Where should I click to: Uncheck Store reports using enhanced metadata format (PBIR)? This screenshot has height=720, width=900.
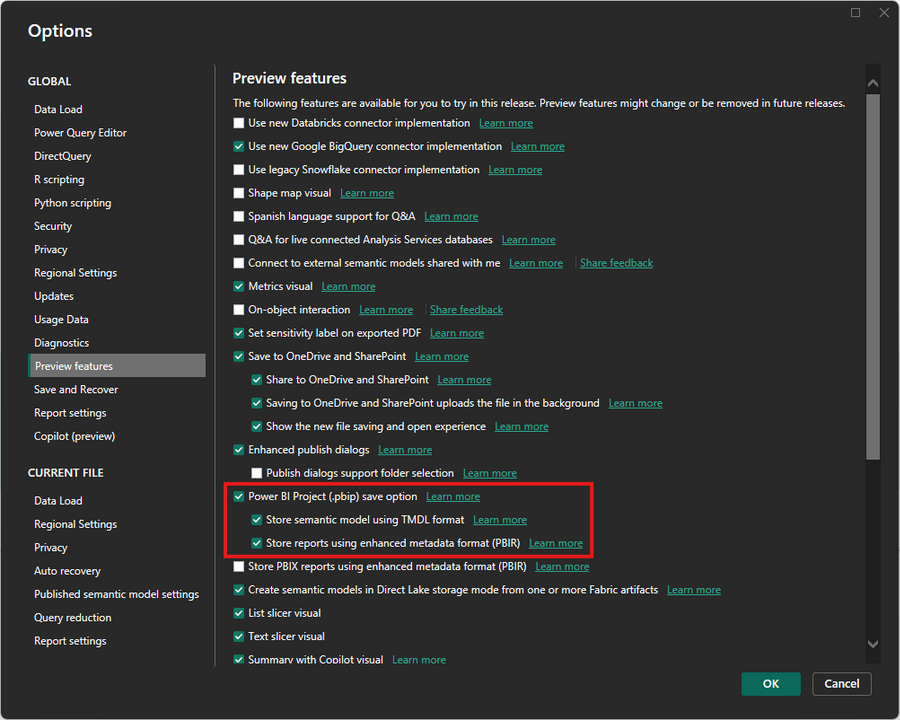coord(257,543)
